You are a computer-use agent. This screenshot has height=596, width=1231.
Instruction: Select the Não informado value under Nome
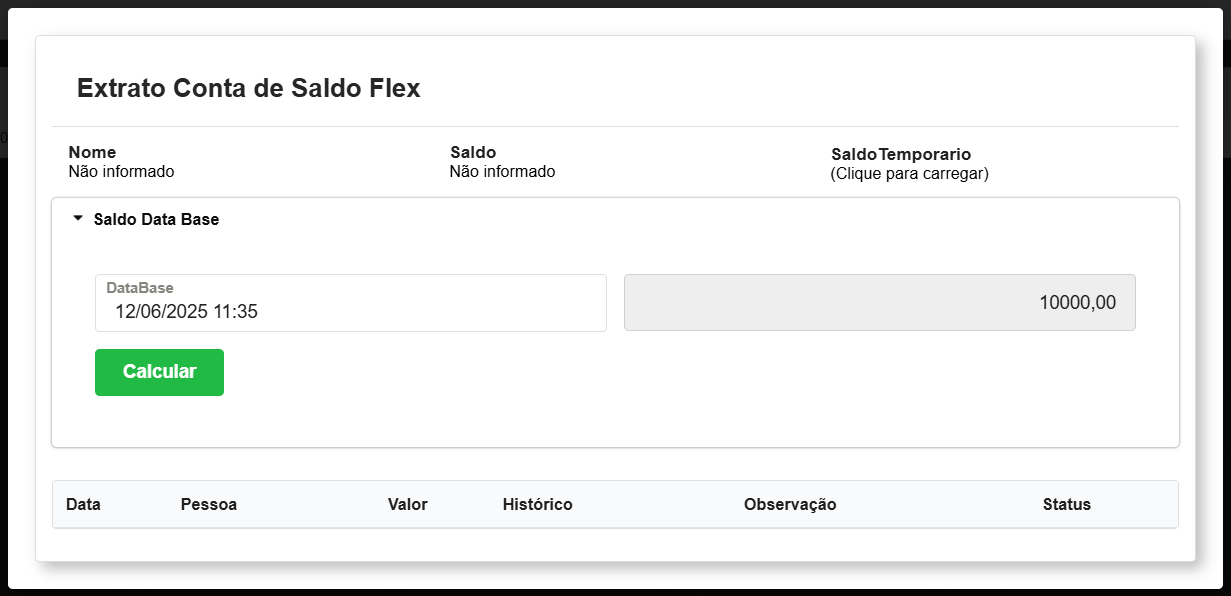121,172
